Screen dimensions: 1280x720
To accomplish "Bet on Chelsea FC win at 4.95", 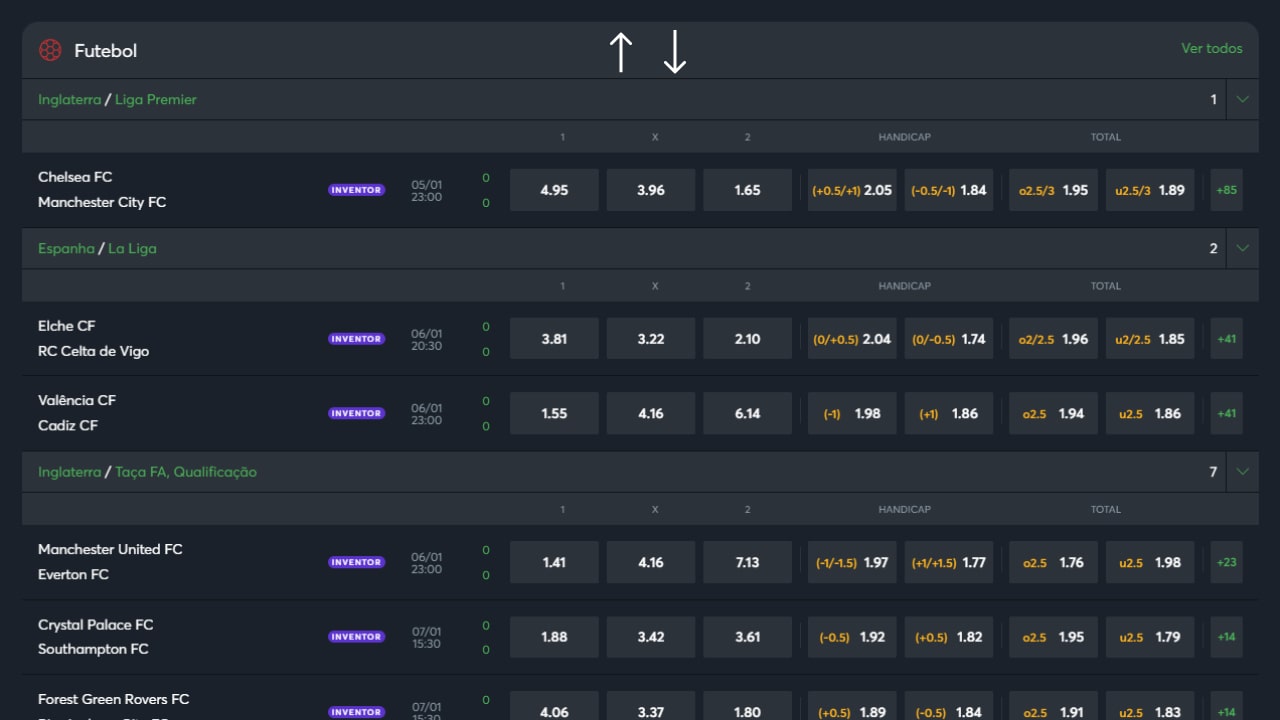I will click(x=554, y=190).
